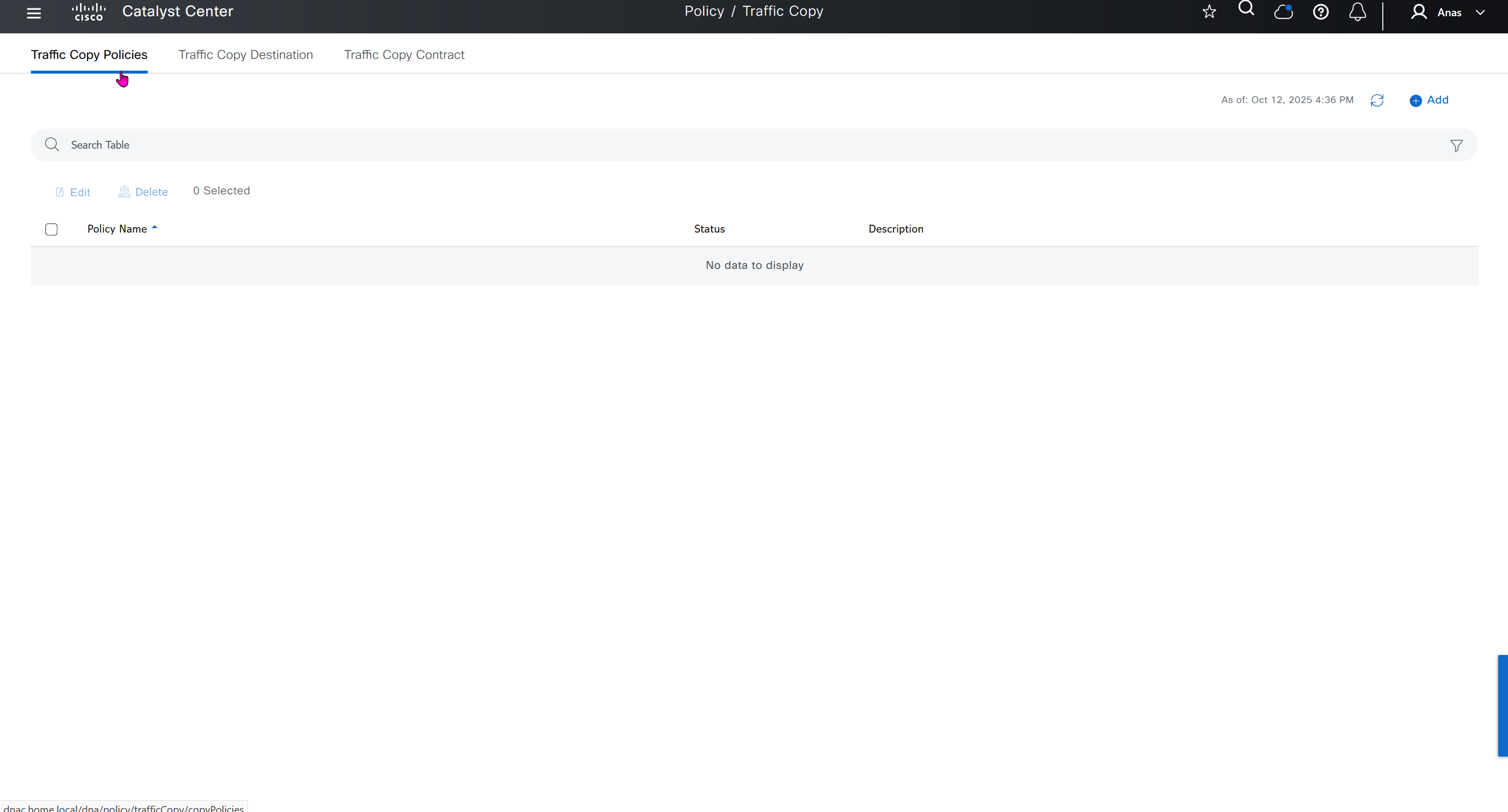Open the help question mark icon
The image size is (1508, 812).
(x=1320, y=12)
